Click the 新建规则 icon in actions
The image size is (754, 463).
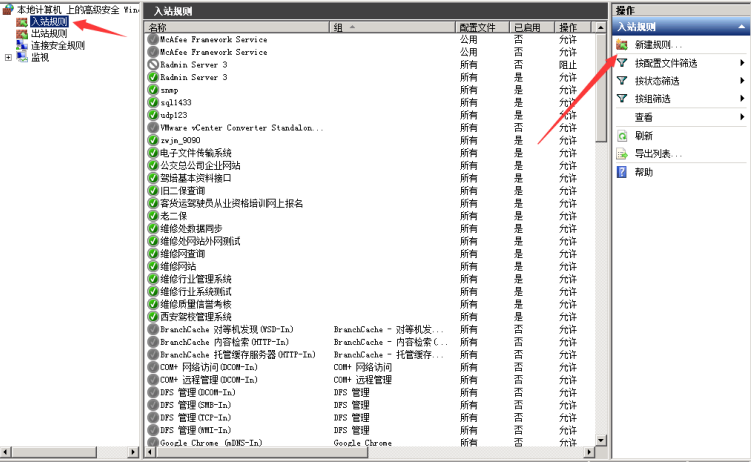tap(622, 45)
